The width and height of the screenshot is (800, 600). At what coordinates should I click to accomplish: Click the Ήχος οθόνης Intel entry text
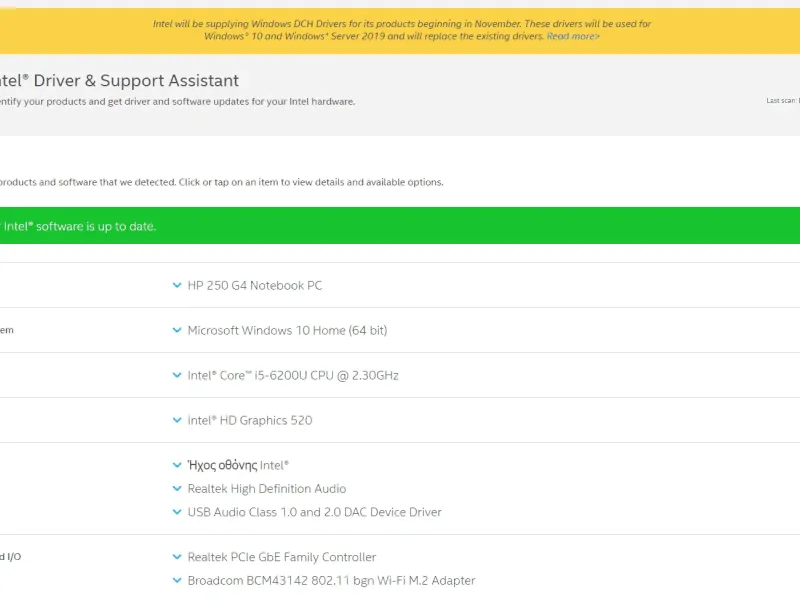click(238, 465)
